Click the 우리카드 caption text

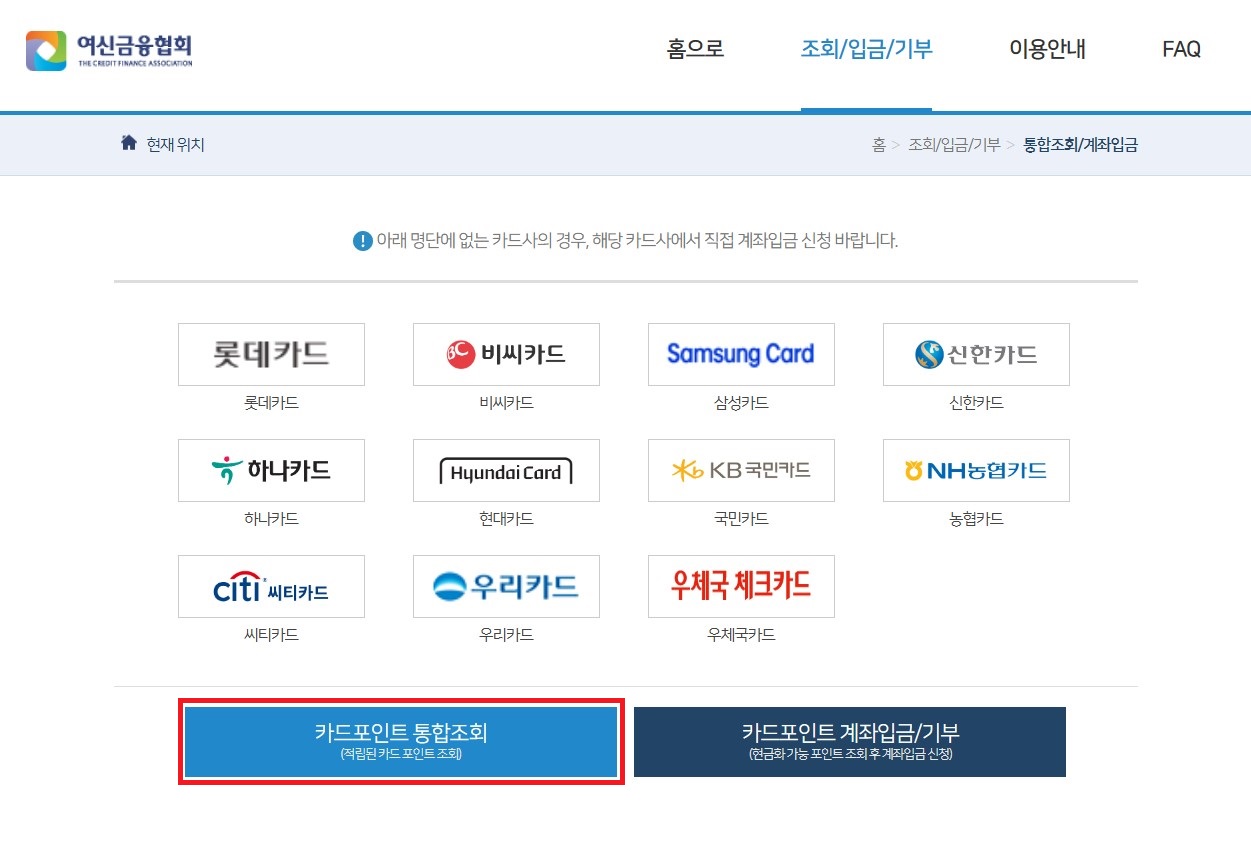click(506, 635)
